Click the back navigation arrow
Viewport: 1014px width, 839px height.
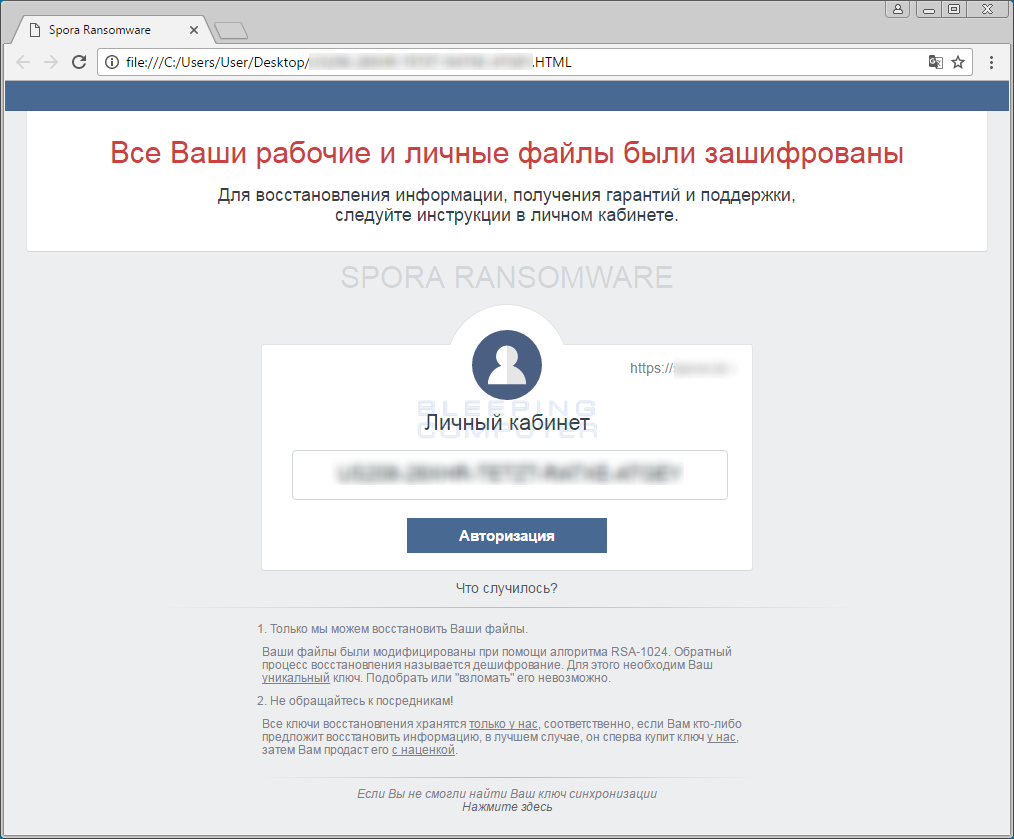tap(23, 61)
